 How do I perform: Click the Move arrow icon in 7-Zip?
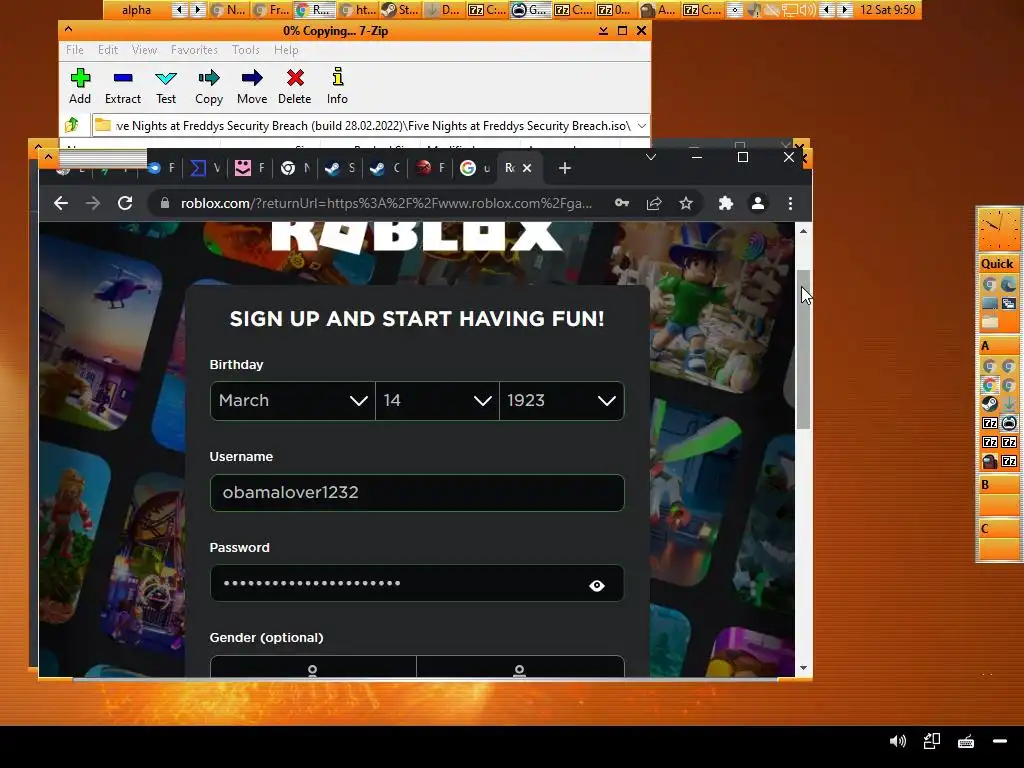click(252, 86)
